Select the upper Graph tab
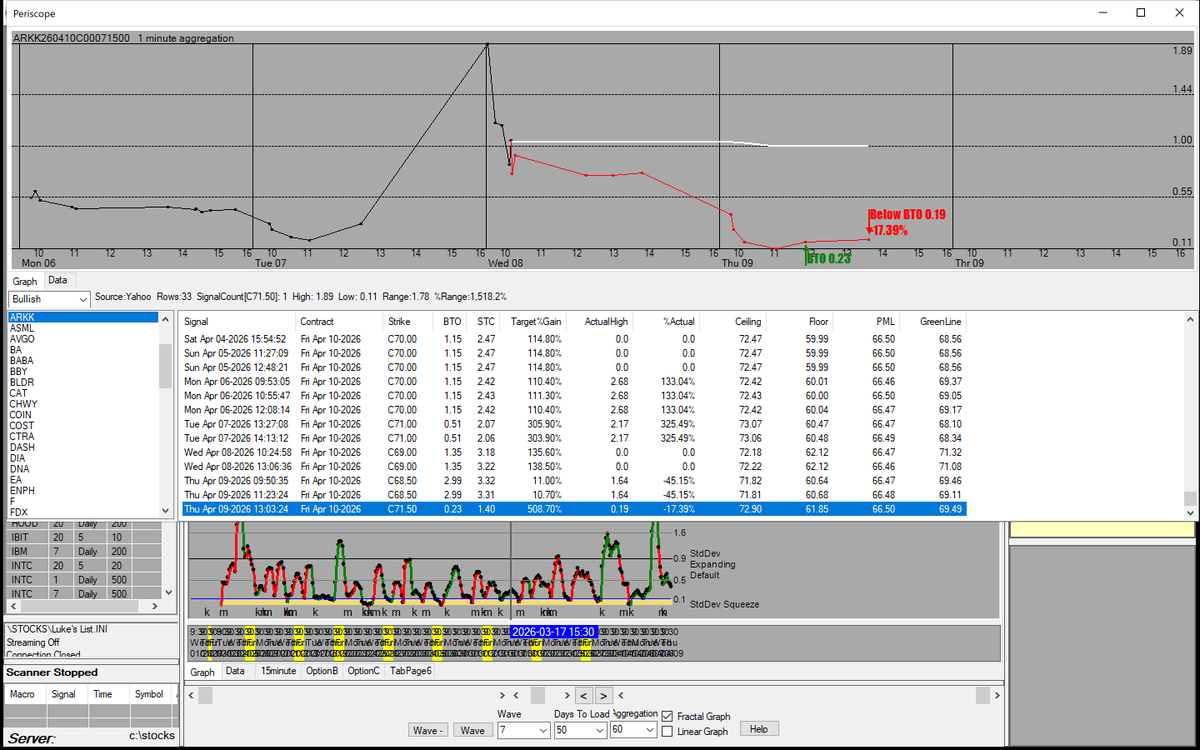The height and width of the screenshot is (750, 1200). (25, 281)
